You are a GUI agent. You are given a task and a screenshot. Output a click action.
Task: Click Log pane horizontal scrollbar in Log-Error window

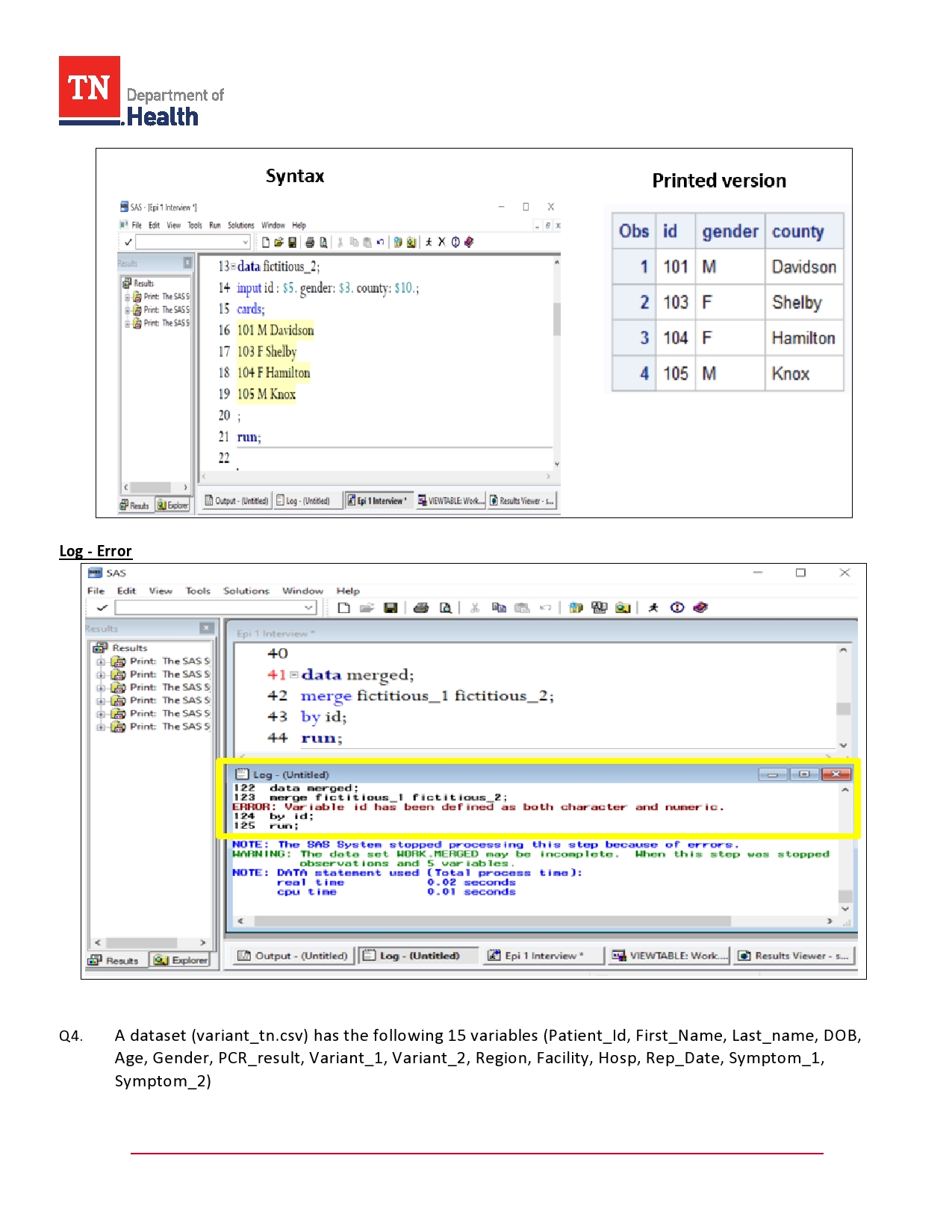(x=493, y=921)
